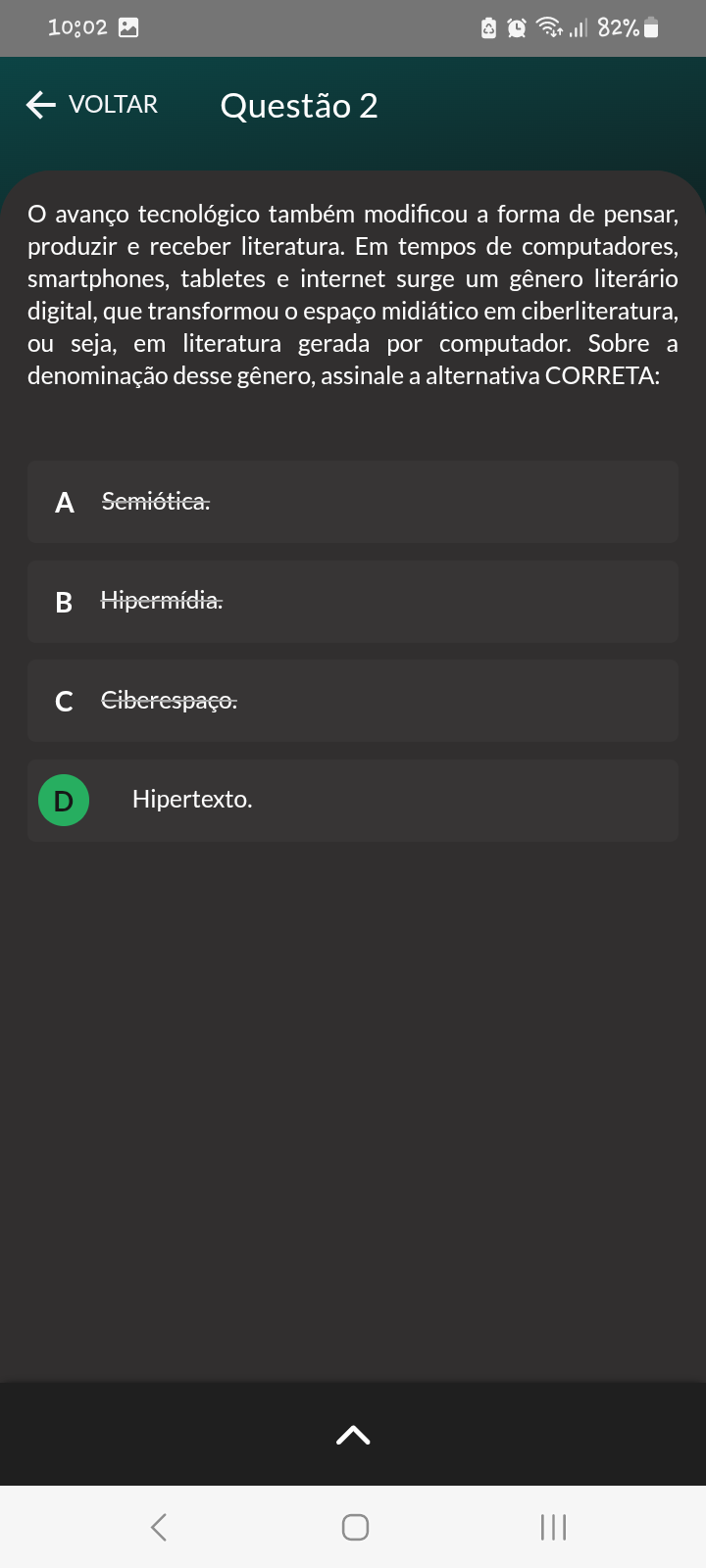Expand the bottom panel with up chevron
The image size is (706, 1568).
[x=353, y=1436]
